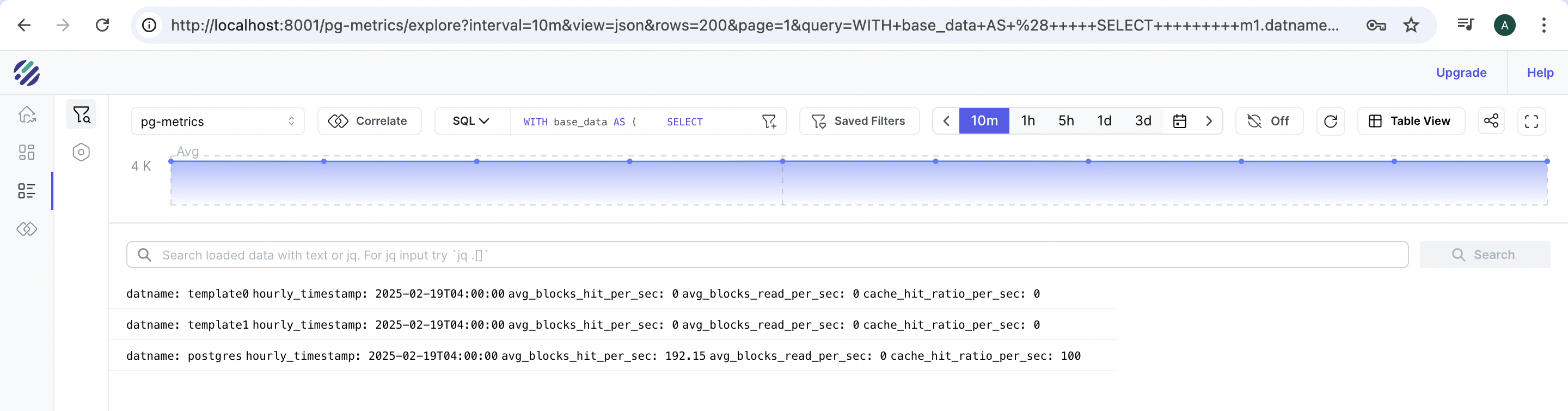1568x411 pixels.
Task: Click the refresh data icon button
Action: pyautogui.click(x=1330, y=122)
